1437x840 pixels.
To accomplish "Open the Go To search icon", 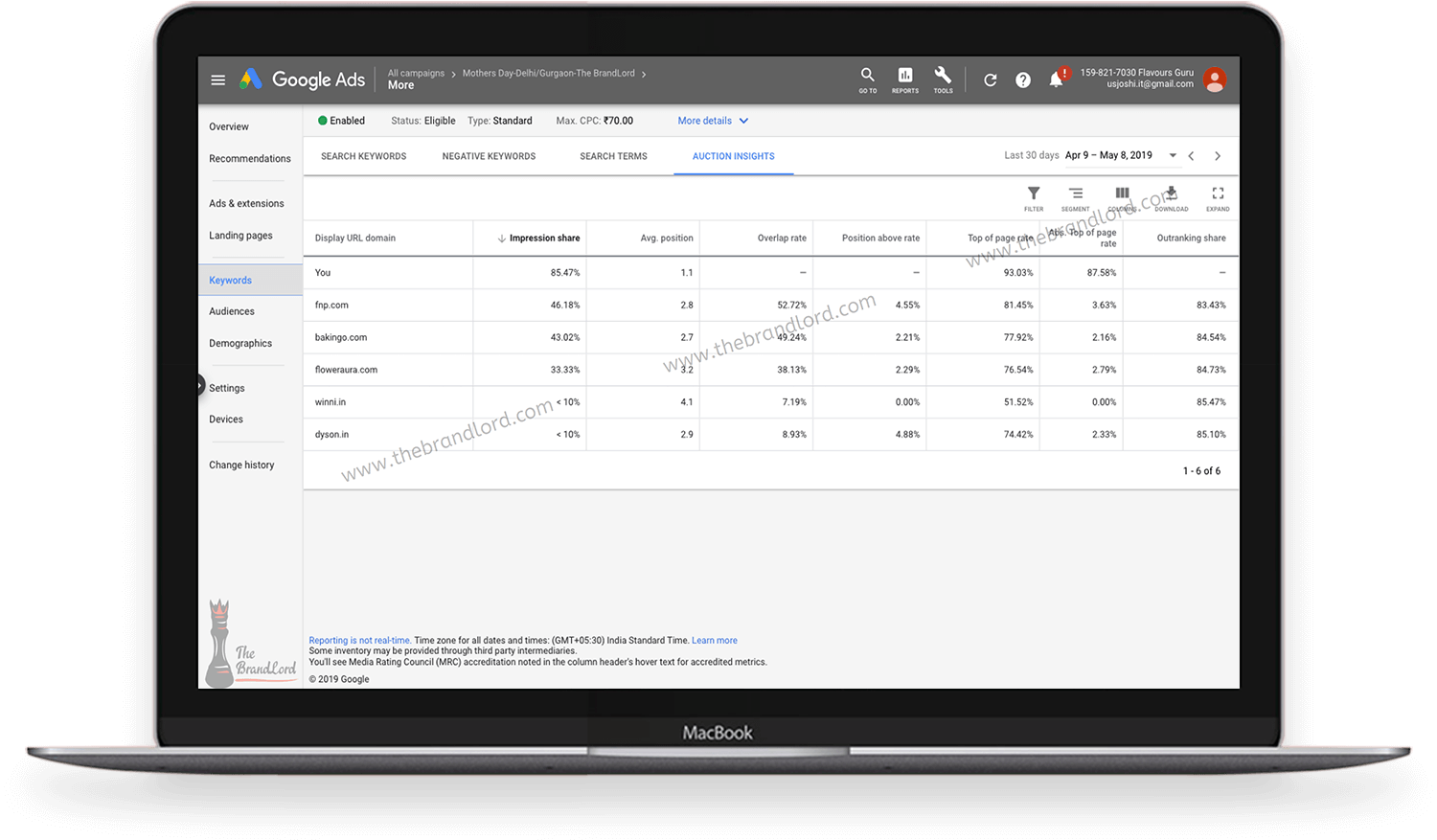I will click(867, 79).
